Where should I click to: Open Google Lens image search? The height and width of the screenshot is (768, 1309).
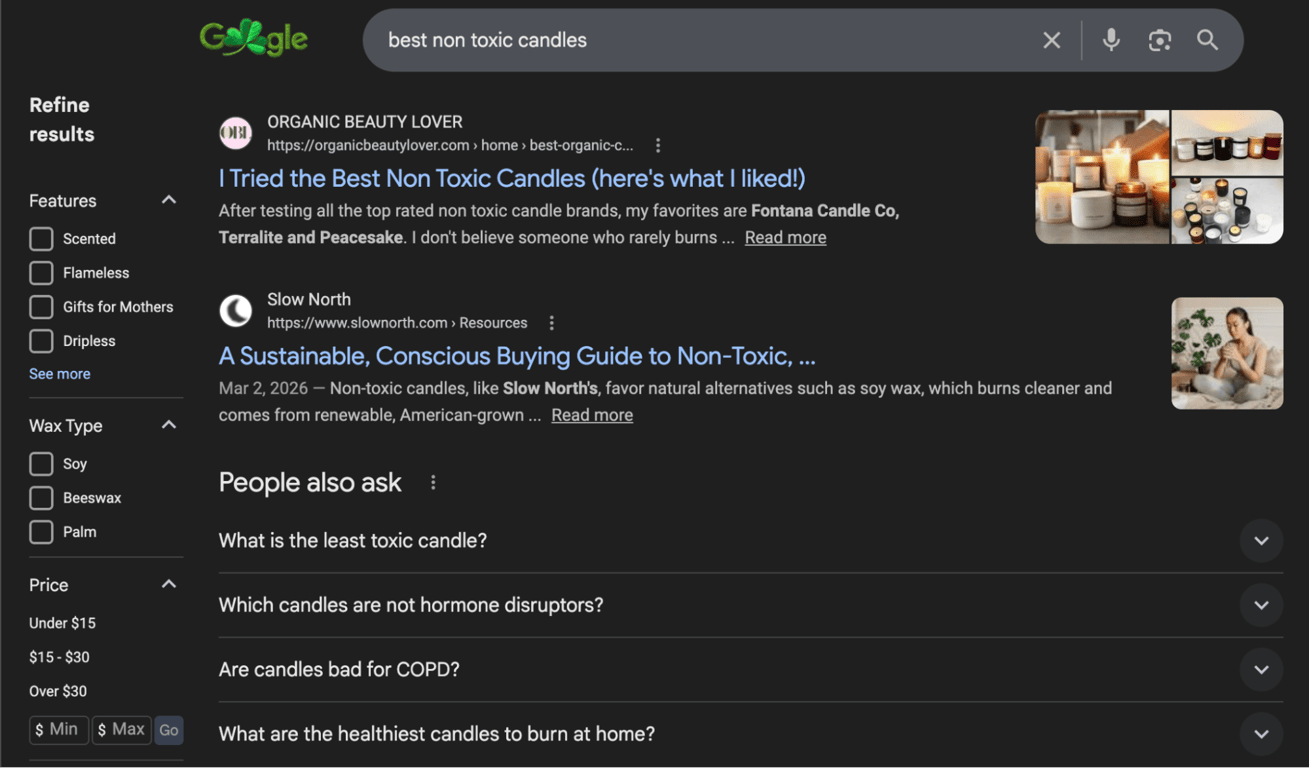pyautogui.click(x=1159, y=40)
